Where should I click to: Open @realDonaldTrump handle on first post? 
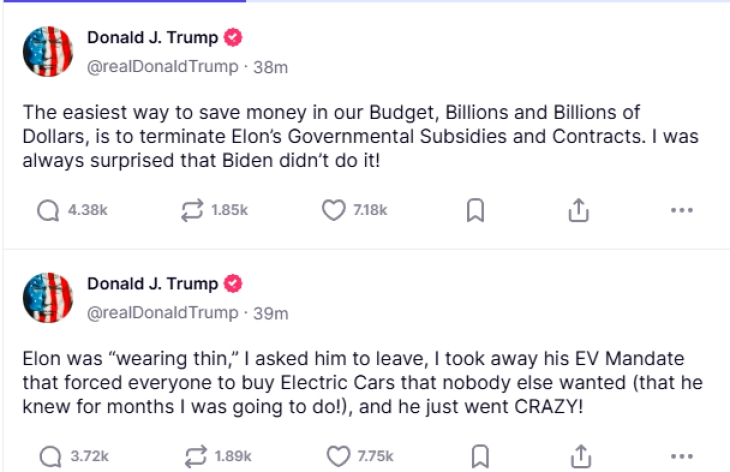(163, 67)
